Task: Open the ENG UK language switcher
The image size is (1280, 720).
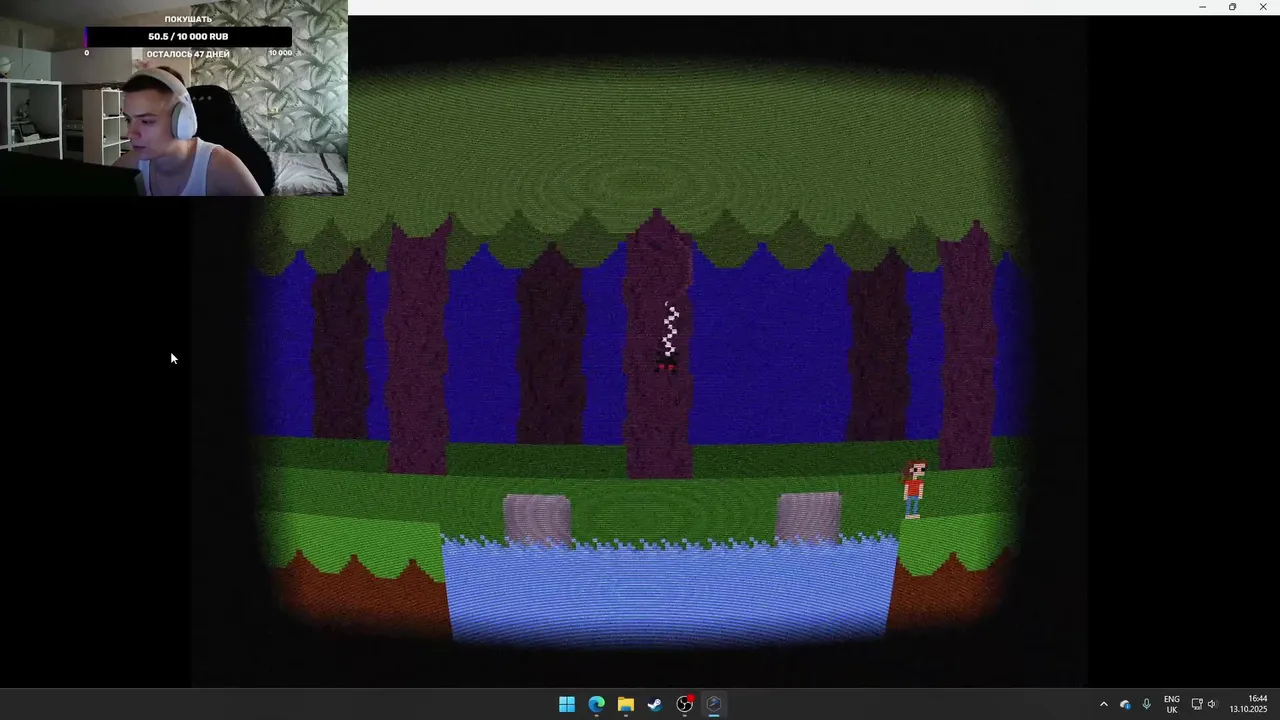Action: [x=1172, y=704]
